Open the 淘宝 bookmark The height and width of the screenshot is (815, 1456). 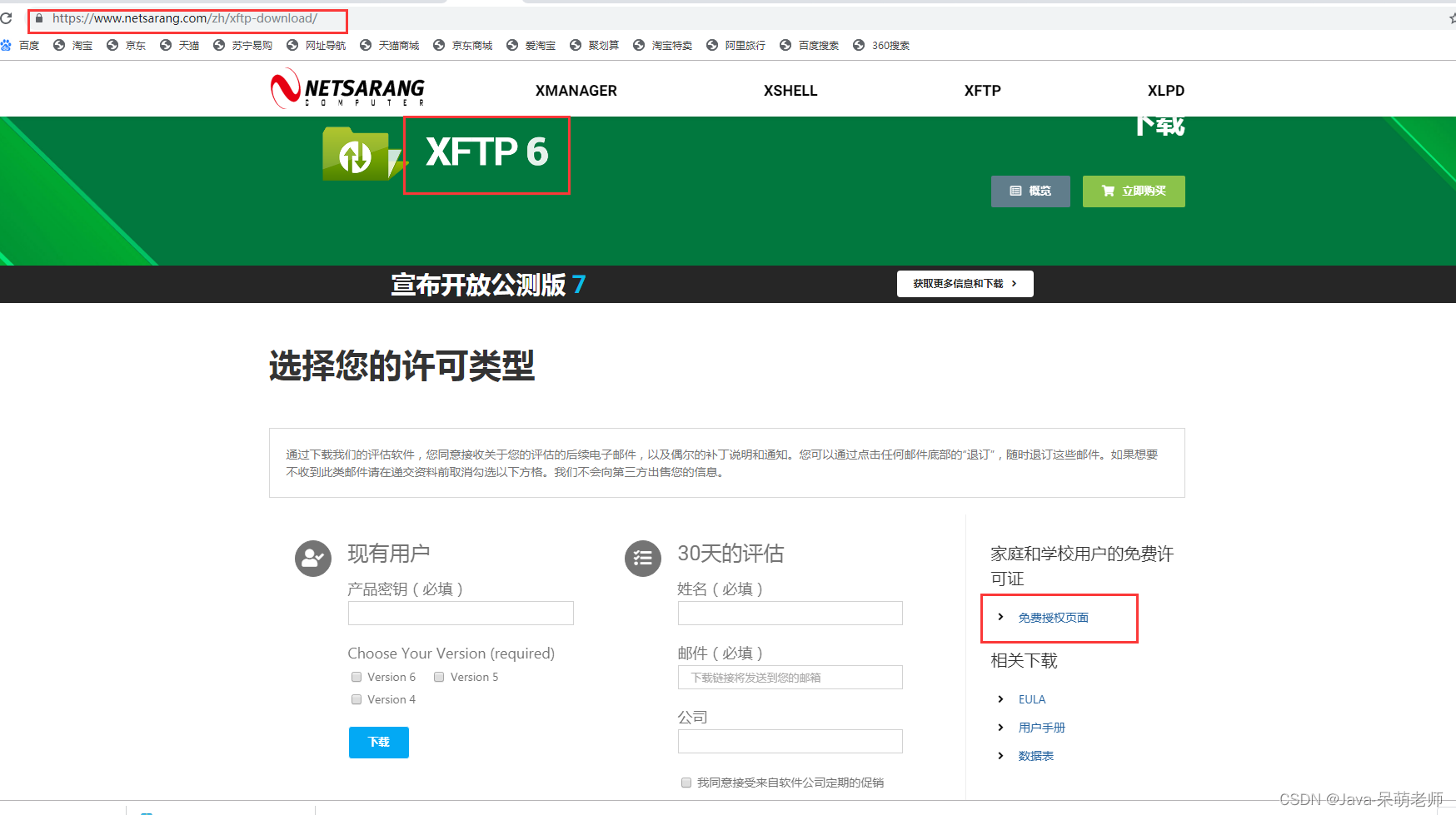click(73, 45)
